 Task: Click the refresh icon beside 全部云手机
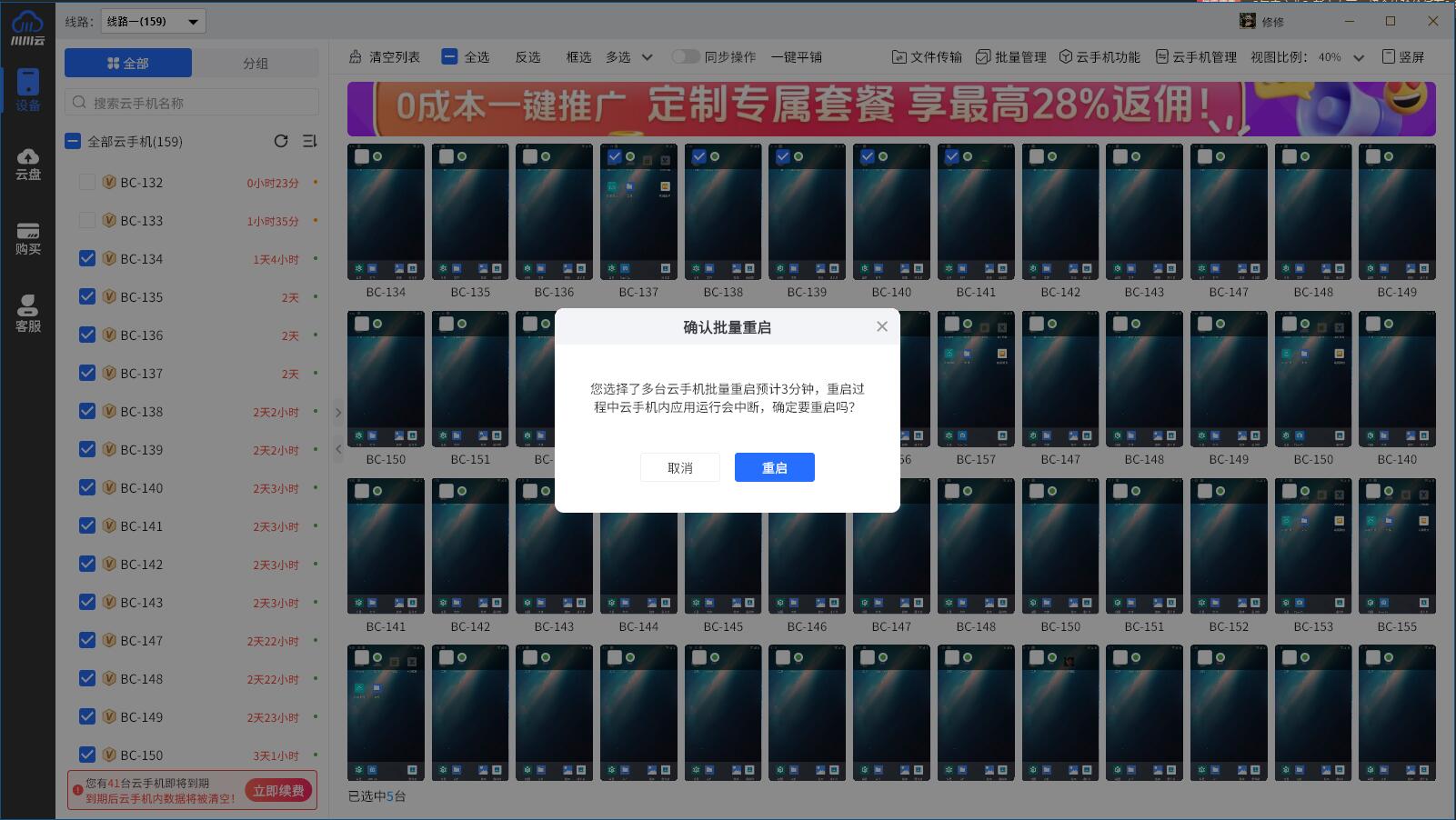coord(281,141)
